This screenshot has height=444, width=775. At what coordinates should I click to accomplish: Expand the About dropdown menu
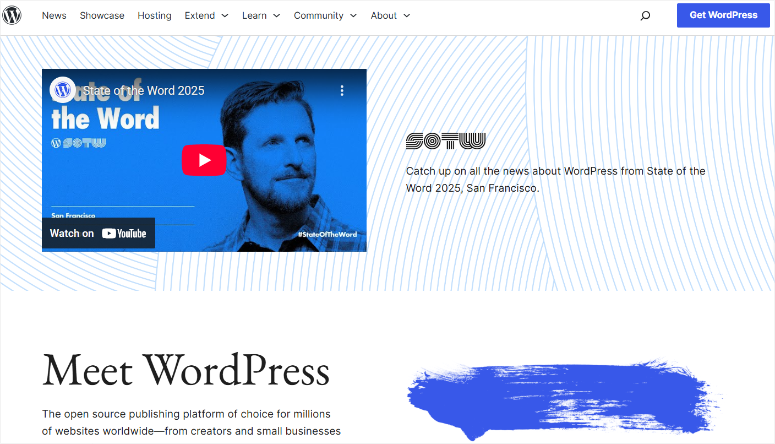390,16
